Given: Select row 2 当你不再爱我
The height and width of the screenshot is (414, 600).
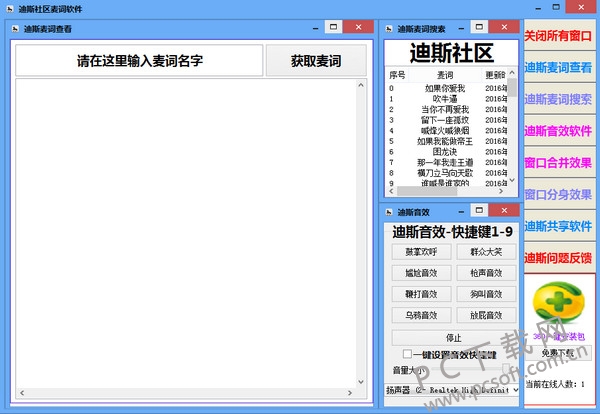Looking at the screenshot, I should pos(447,109).
